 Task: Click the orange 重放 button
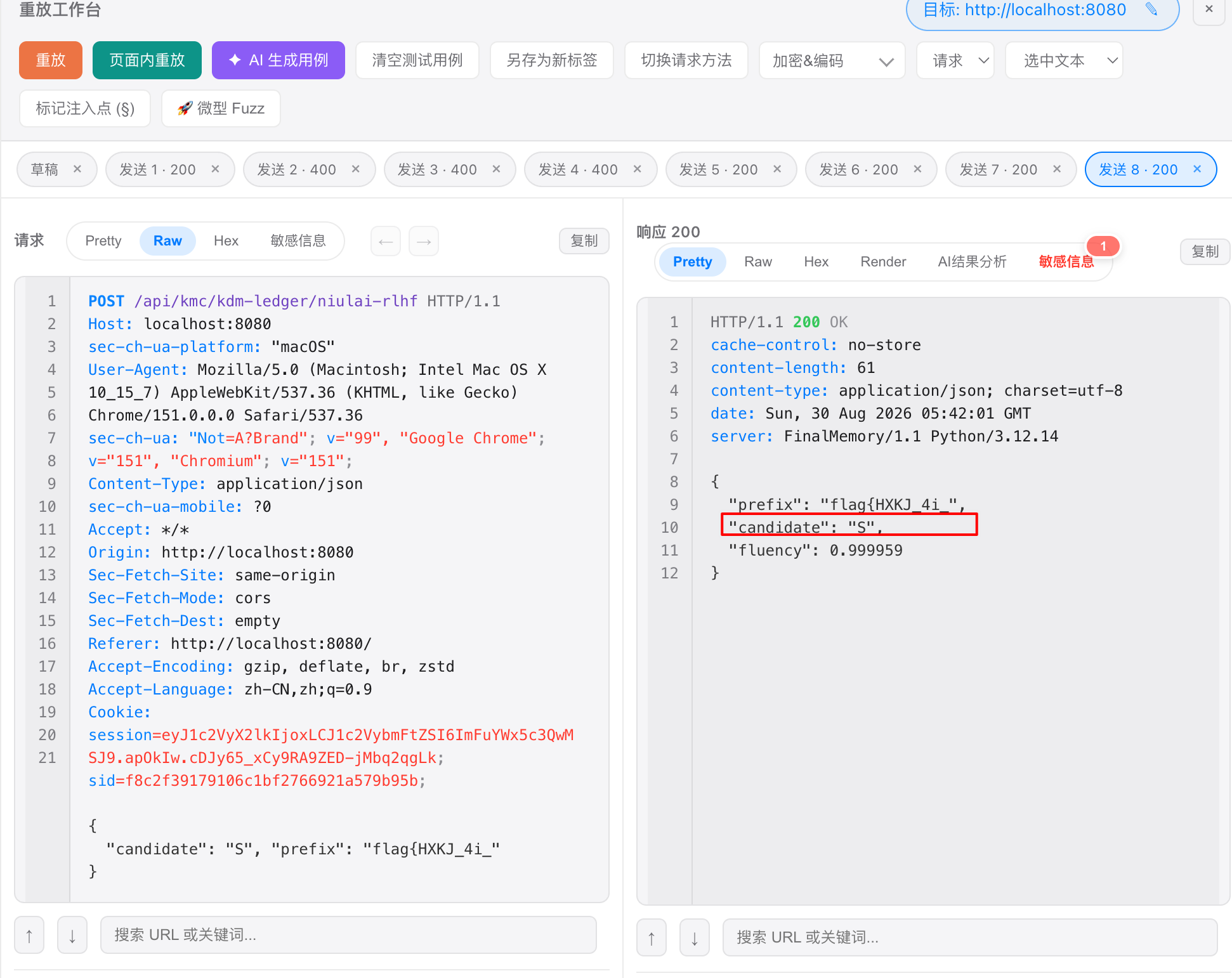51,60
